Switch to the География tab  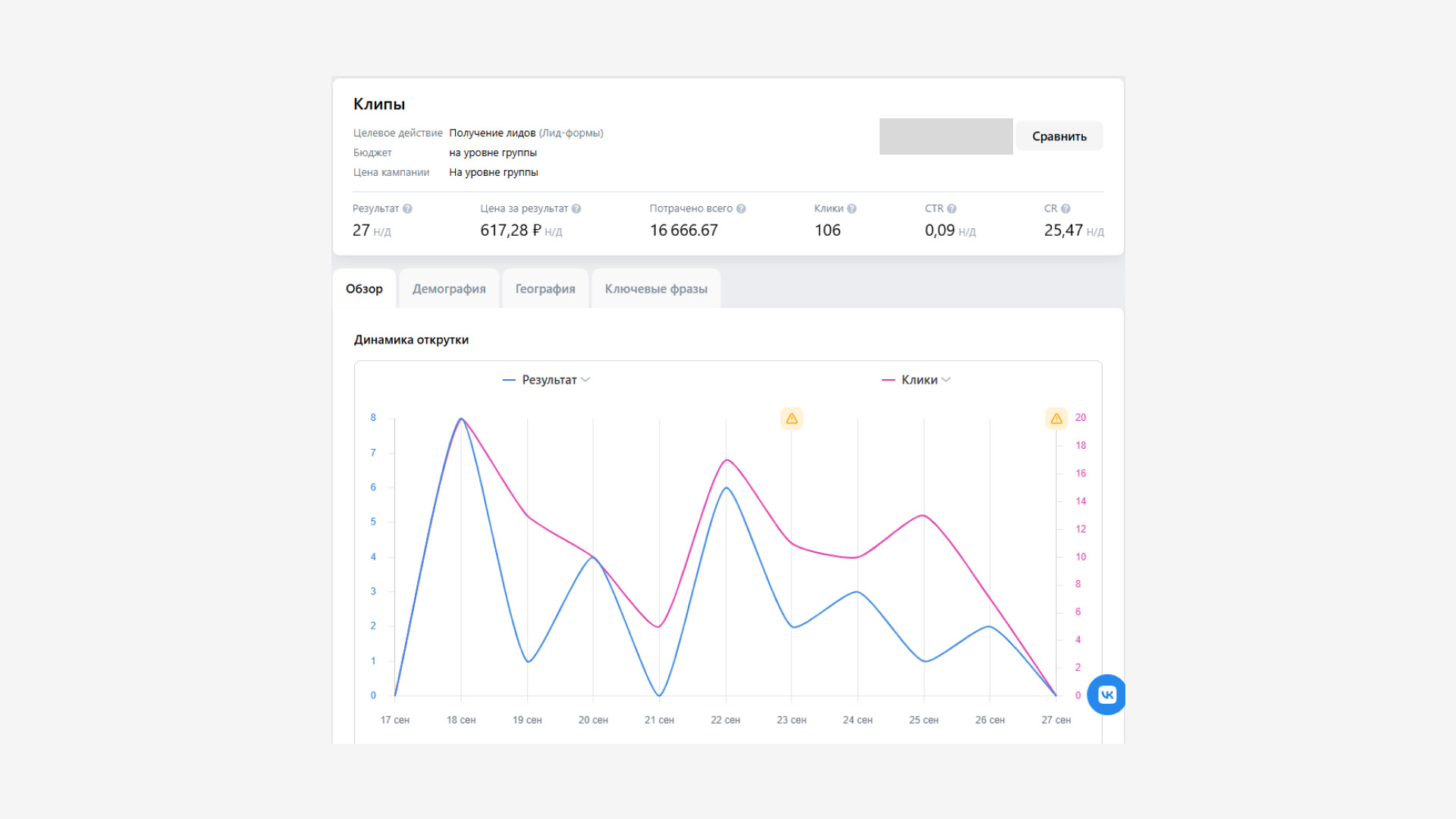pos(545,289)
